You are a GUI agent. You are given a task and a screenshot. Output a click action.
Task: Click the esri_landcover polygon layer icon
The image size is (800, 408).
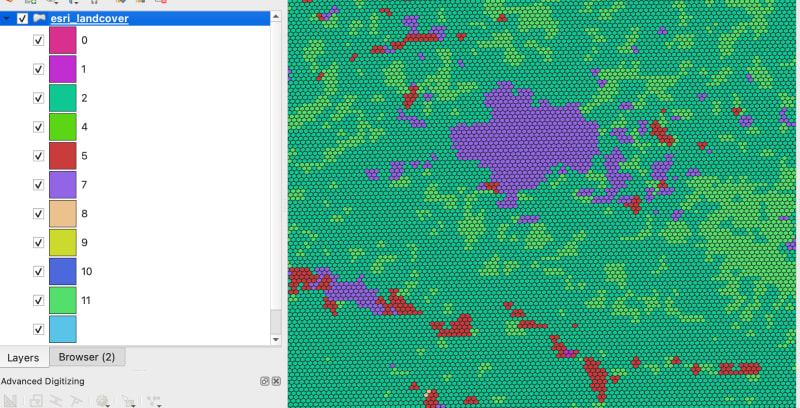click(38, 18)
